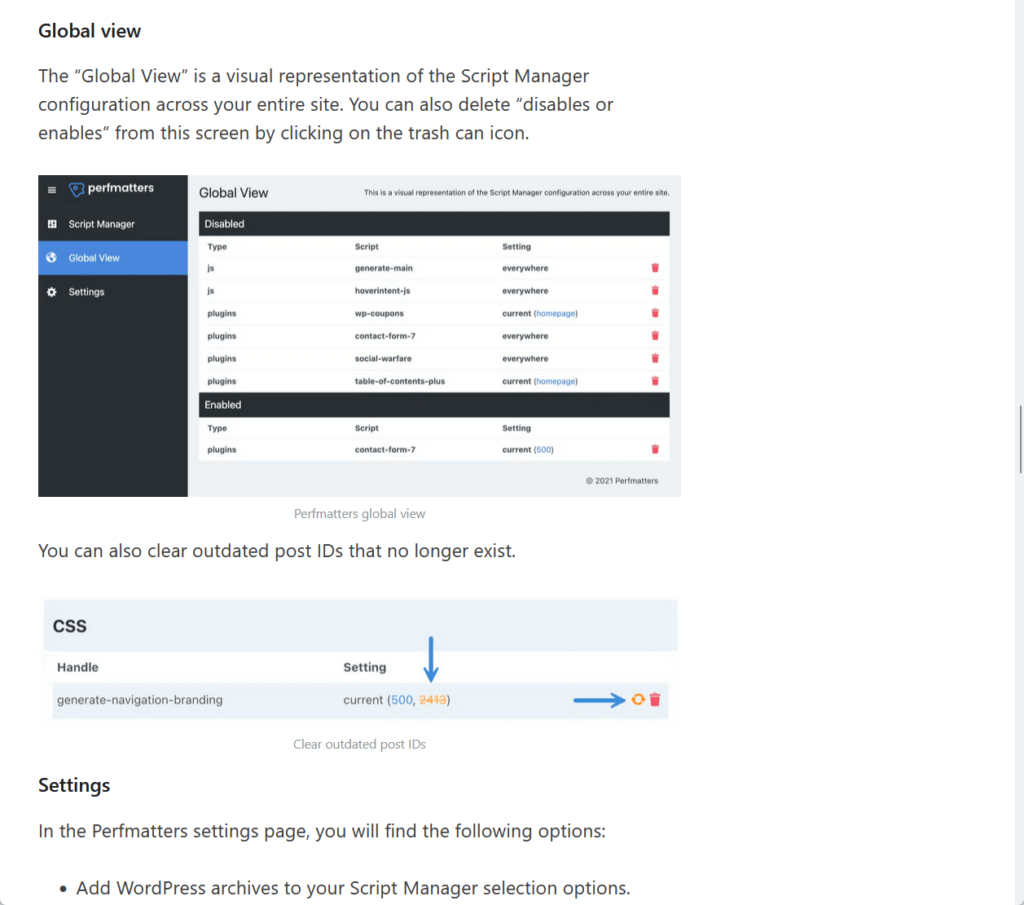The image size is (1024, 905).
Task: Click the "Disabled" section header bar
Action: (434, 224)
